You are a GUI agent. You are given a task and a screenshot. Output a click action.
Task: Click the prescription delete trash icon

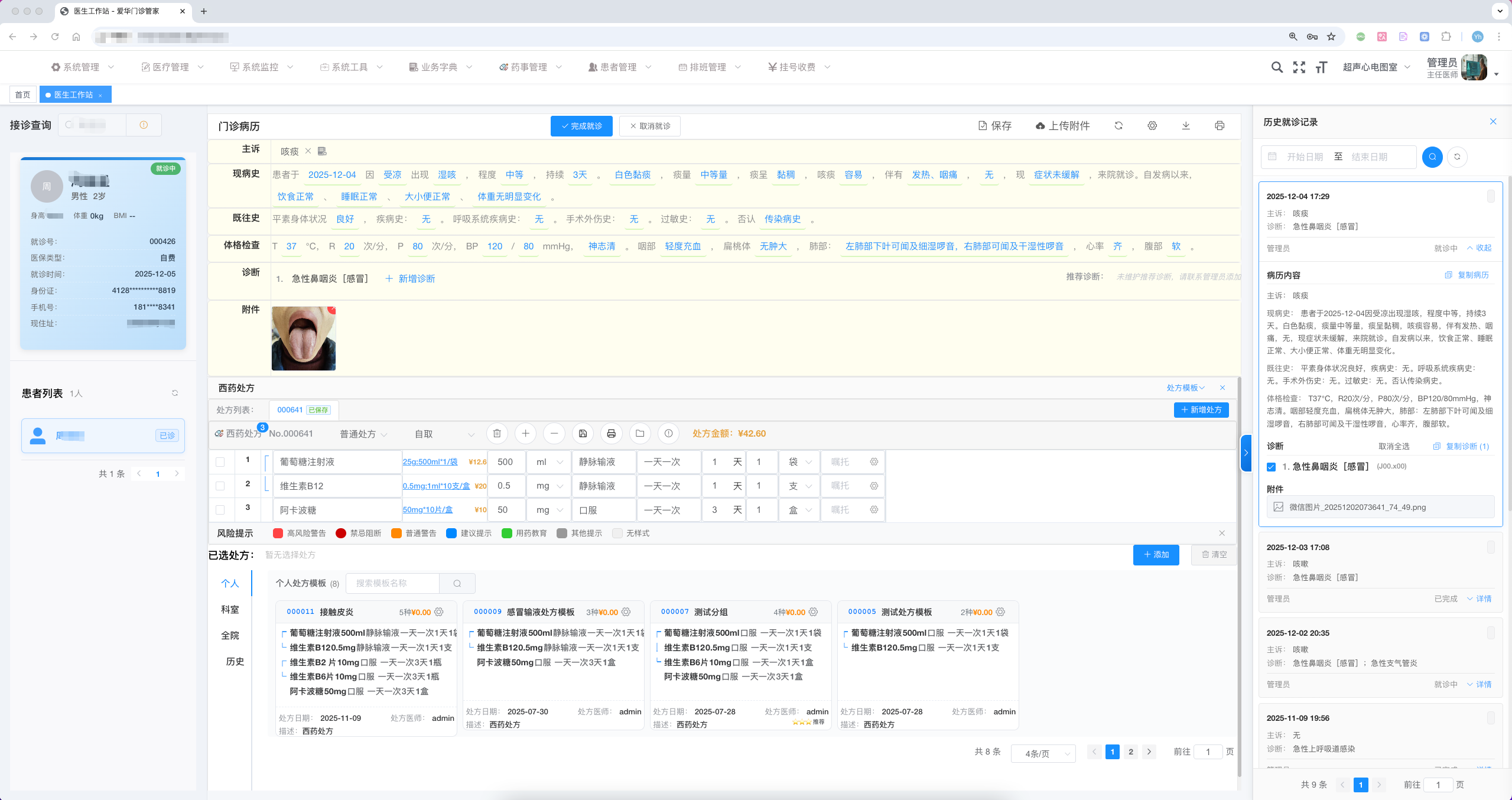(497, 434)
